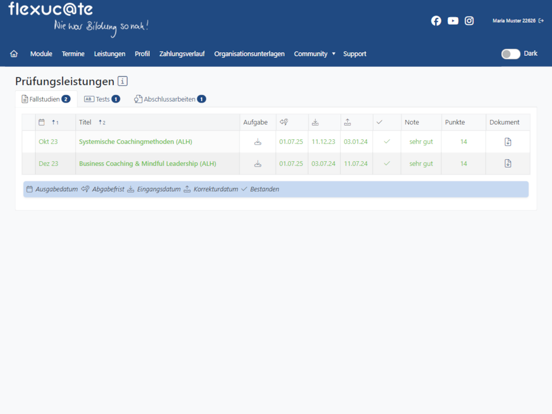Image resolution: width=552 pixels, height=414 pixels.
Task: Click Korrekturdatum in the legend bar
Action: click(x=215, y=189)
